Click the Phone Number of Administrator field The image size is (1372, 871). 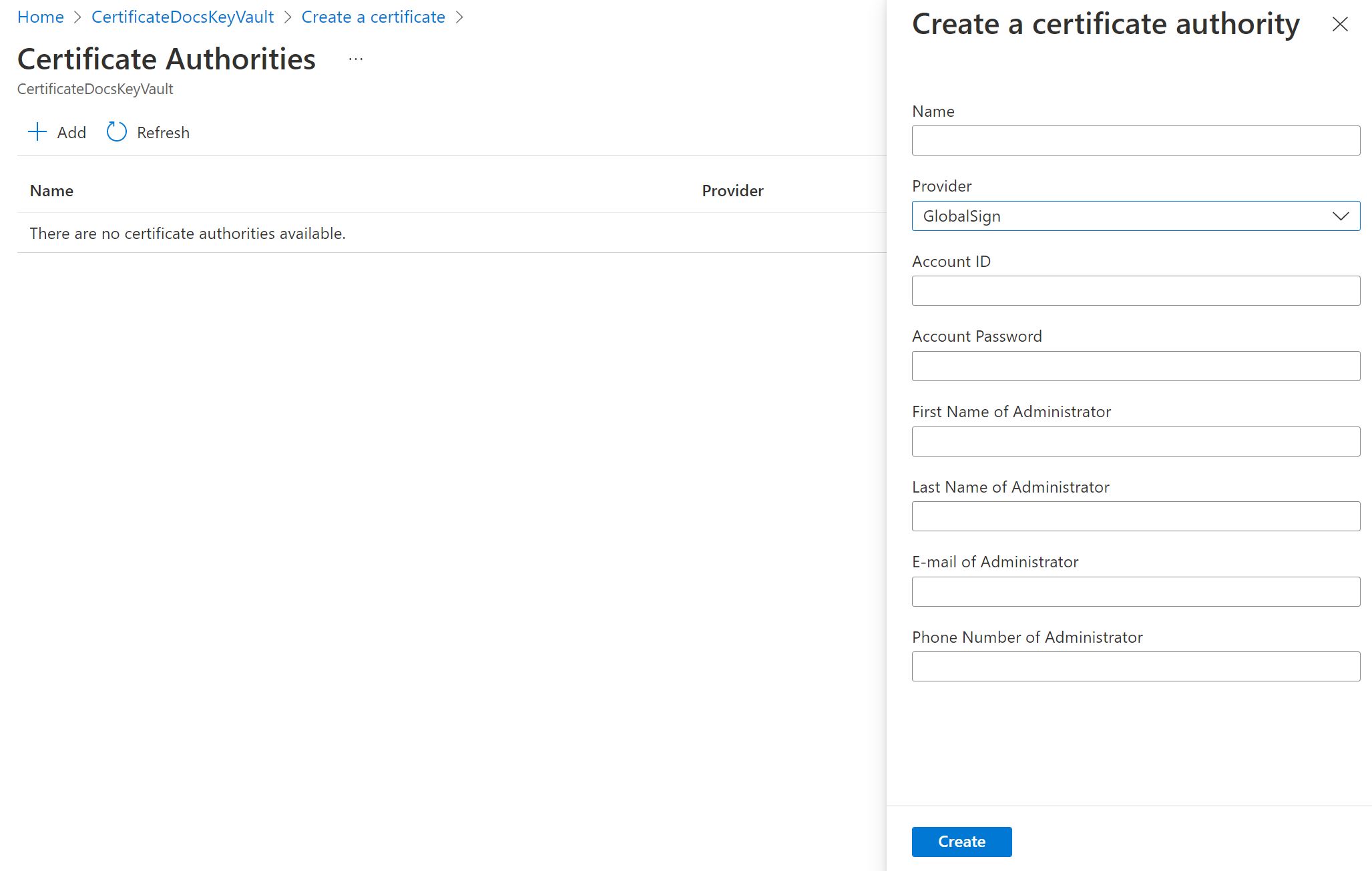click(1136, 666)
